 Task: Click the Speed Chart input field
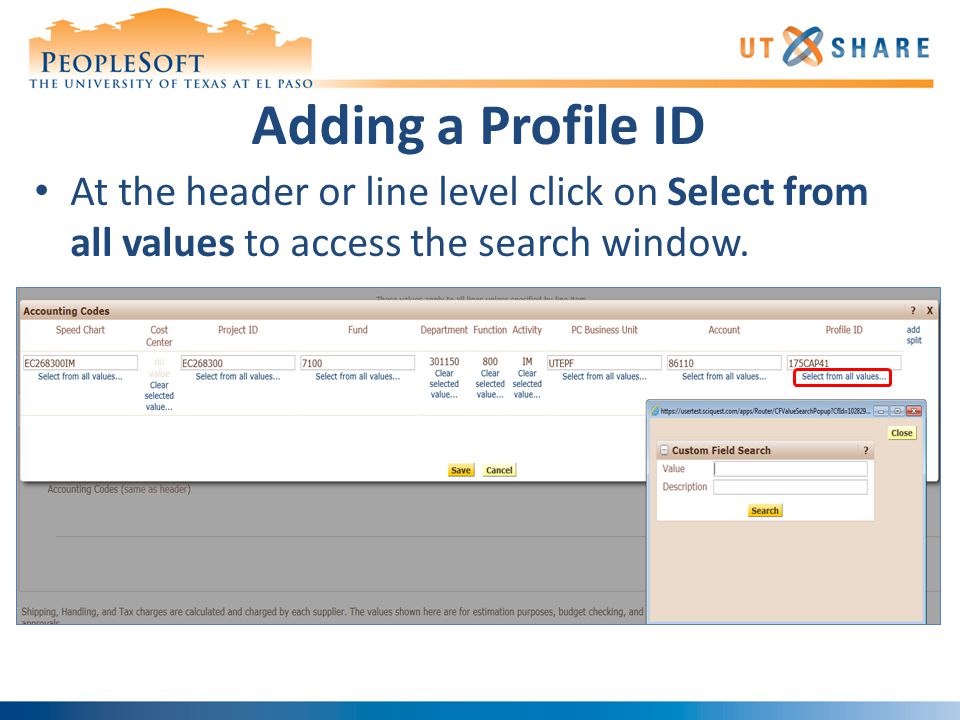click(80, 362)
